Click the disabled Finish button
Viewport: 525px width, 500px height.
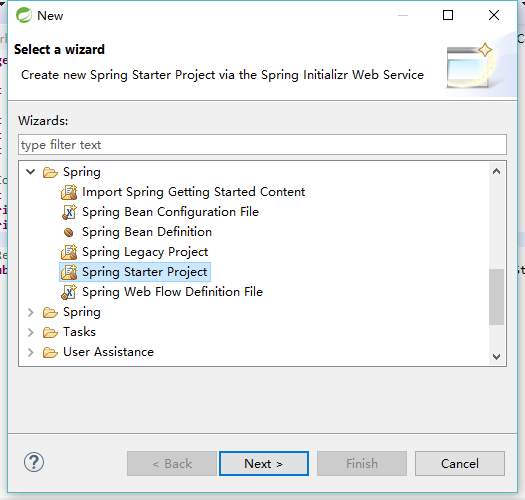[362, 463]
